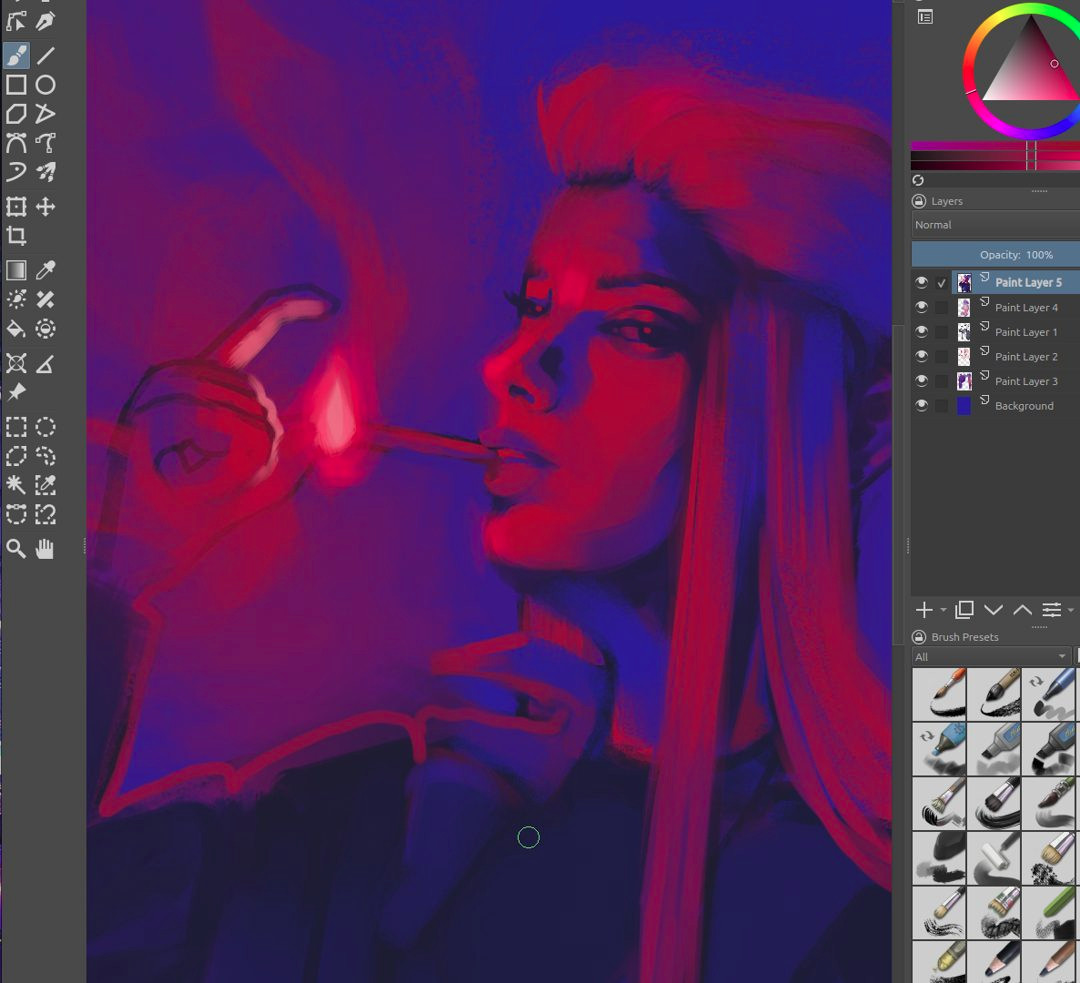Select the Ellipse shape tool
Viewport: 1080px width, 983px height.
45,85
